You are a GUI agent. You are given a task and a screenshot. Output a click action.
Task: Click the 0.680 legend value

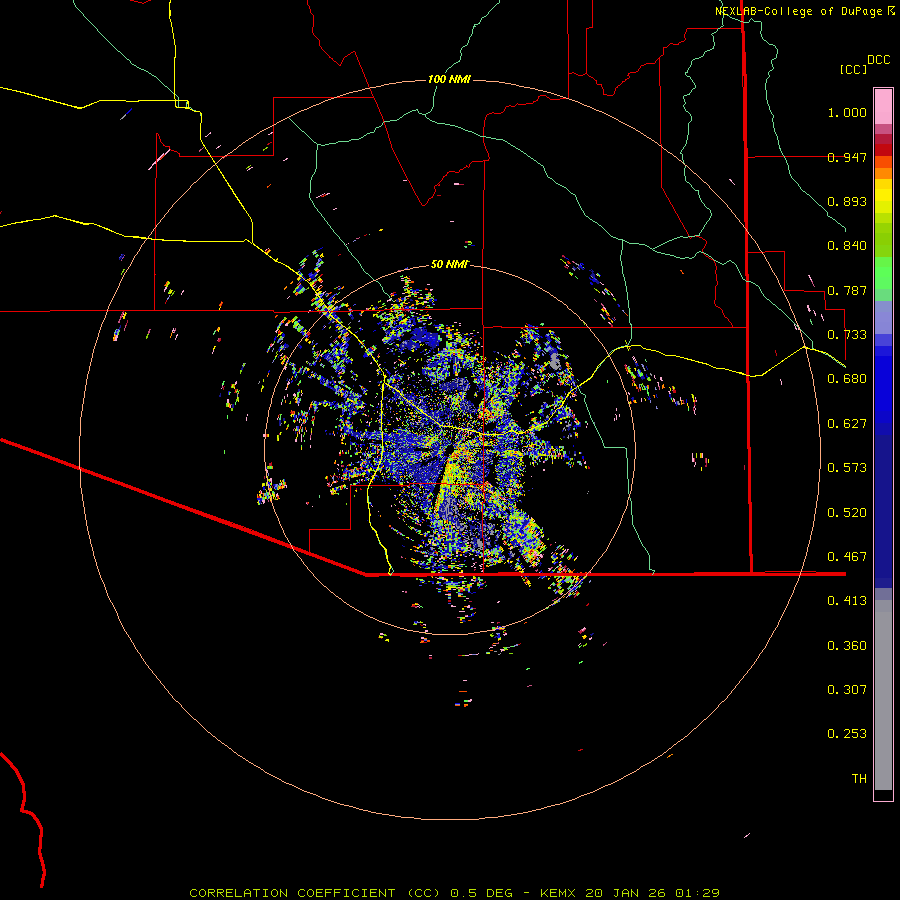coord(847,379)
